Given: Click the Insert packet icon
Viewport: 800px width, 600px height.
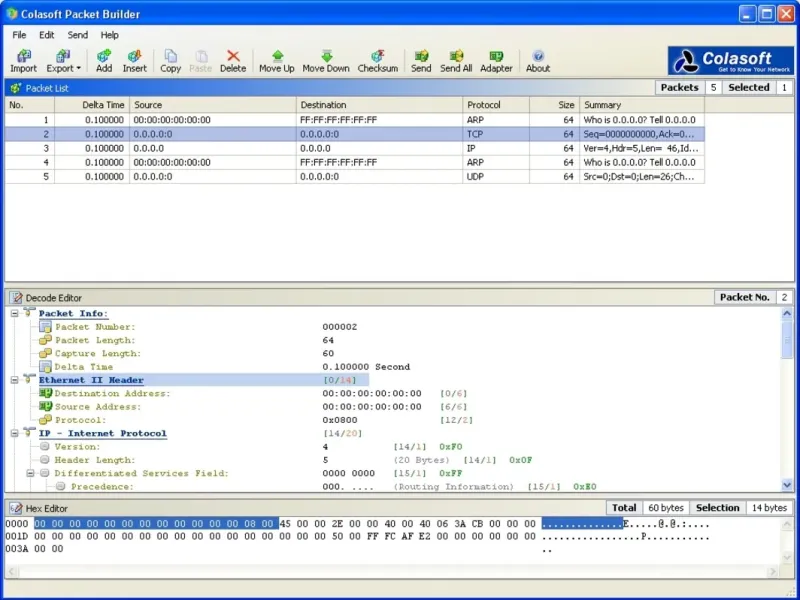Looking at the screenshot, I should click(x=134, y=60).
